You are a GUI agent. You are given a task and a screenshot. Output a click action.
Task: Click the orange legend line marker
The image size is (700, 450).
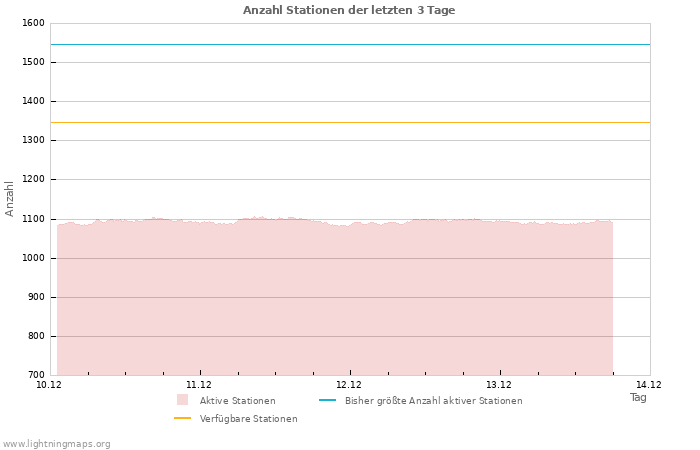182,418
